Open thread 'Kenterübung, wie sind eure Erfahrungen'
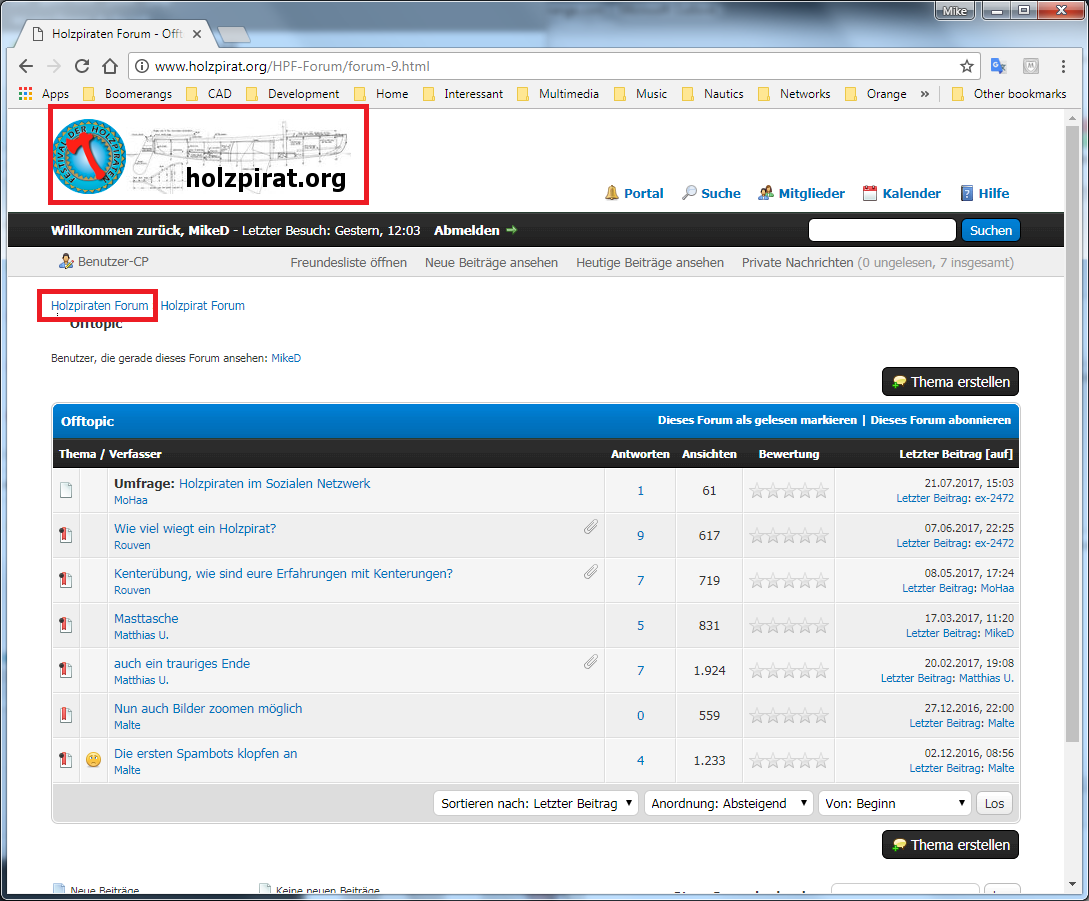The height and width of the screenshot is (901, 1089). 283,574
